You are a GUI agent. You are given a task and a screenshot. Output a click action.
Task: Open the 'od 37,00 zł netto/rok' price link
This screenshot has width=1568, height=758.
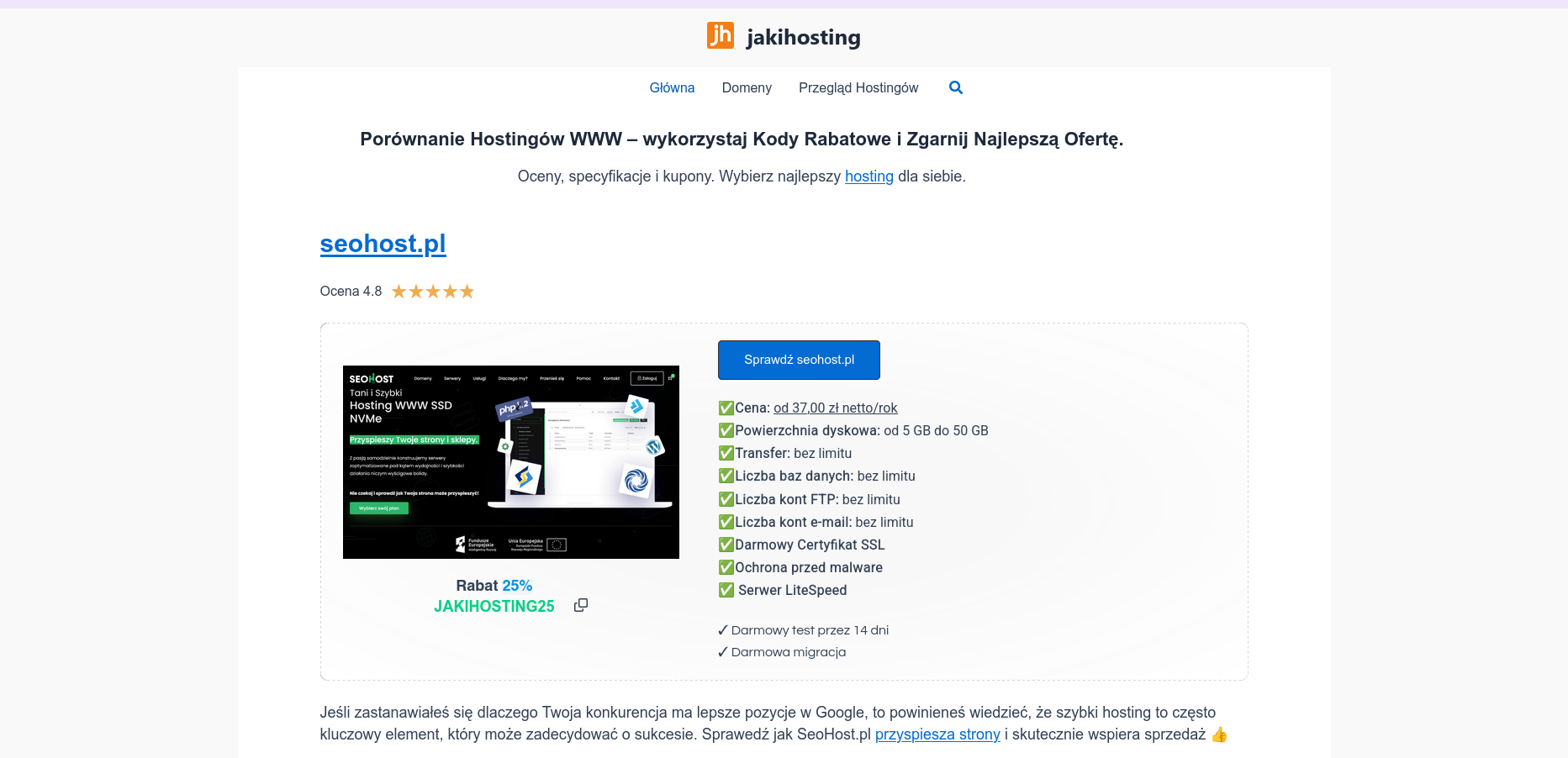pyautogui.click(x=836, y=408)
